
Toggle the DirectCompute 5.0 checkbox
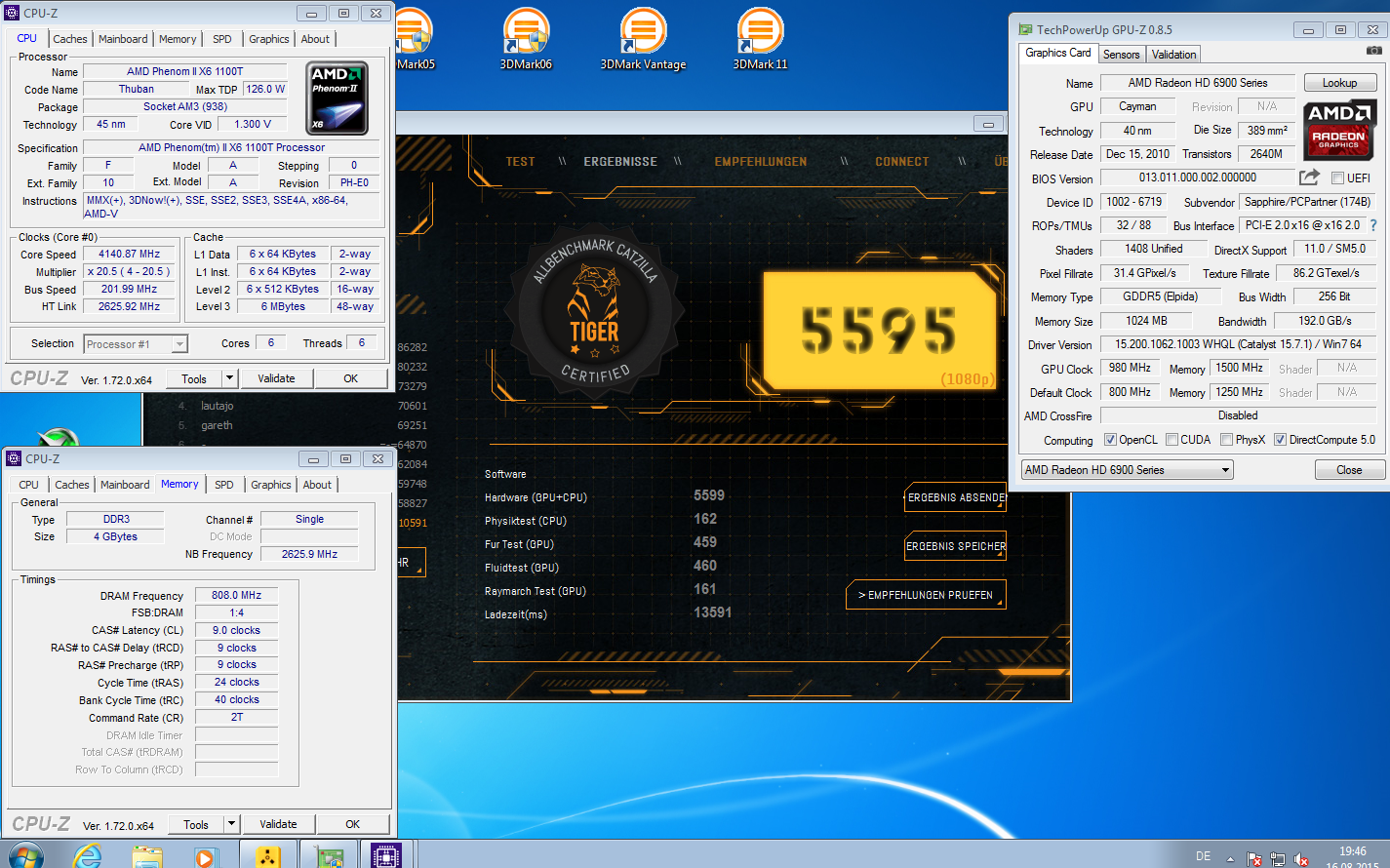click(x=1281, y=440)
